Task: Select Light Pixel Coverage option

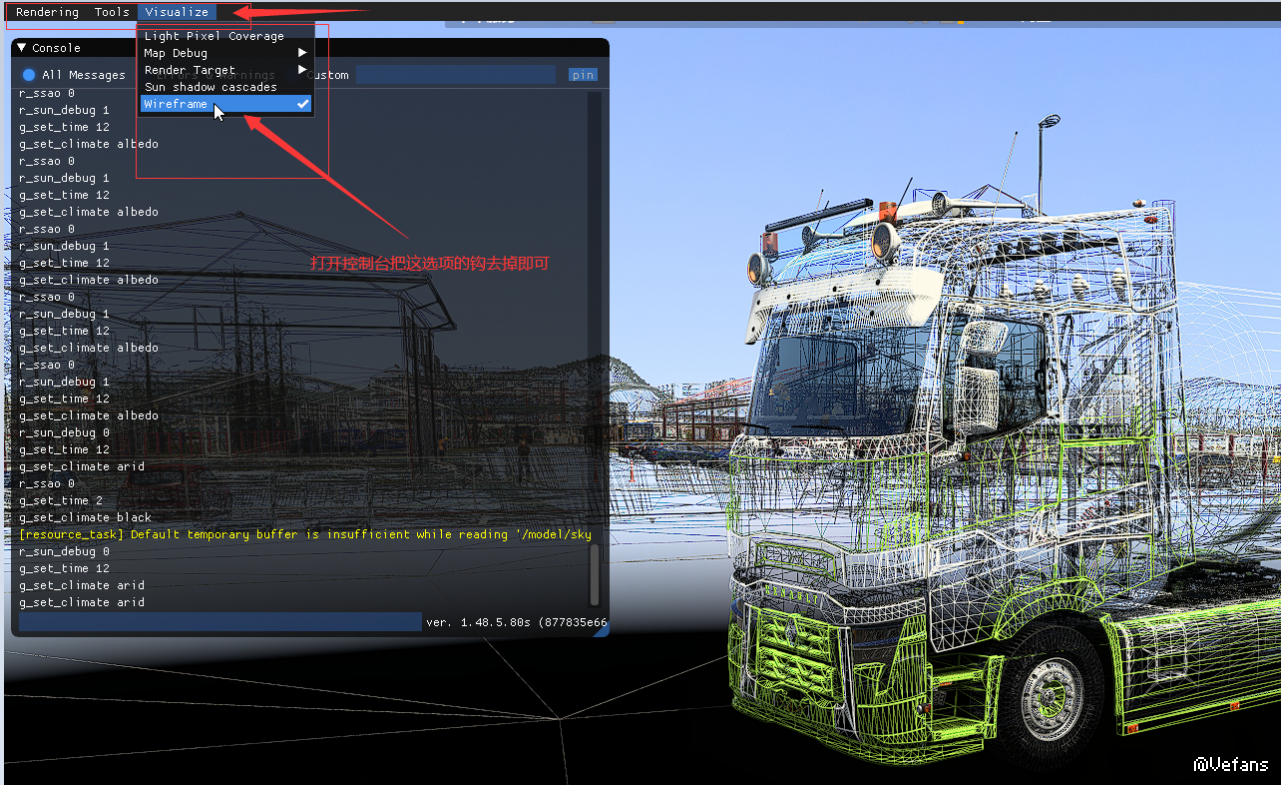Action: (214, 36)
